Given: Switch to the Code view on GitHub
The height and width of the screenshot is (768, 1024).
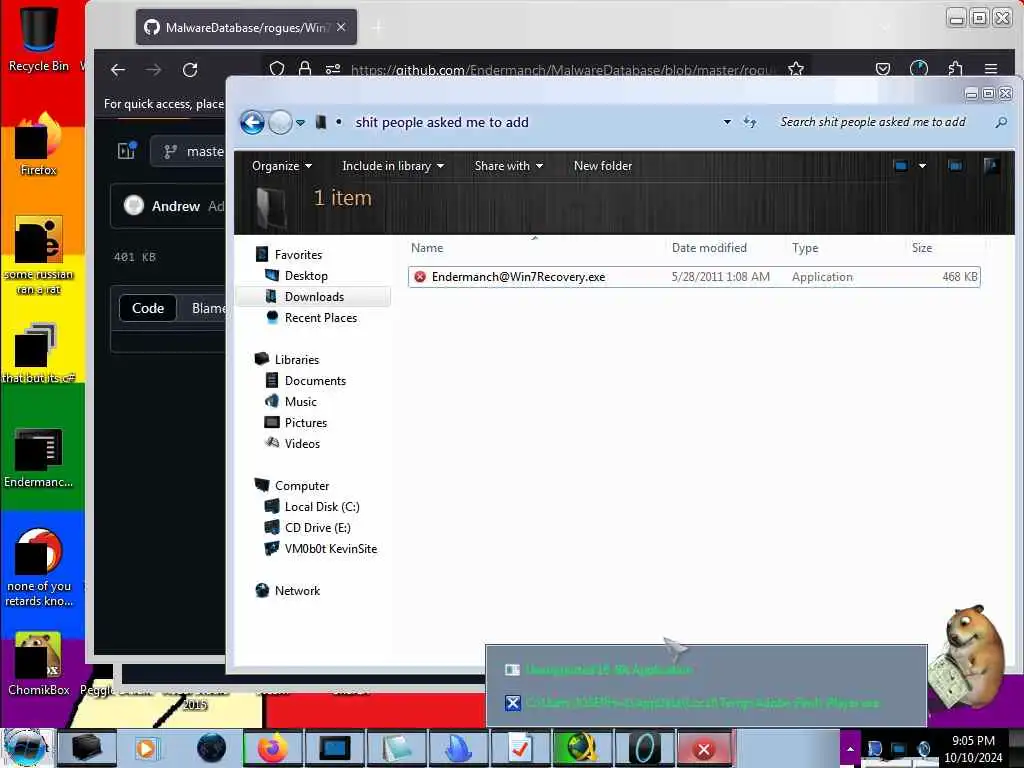Looking at the screenshot, I should click(148, 308).
